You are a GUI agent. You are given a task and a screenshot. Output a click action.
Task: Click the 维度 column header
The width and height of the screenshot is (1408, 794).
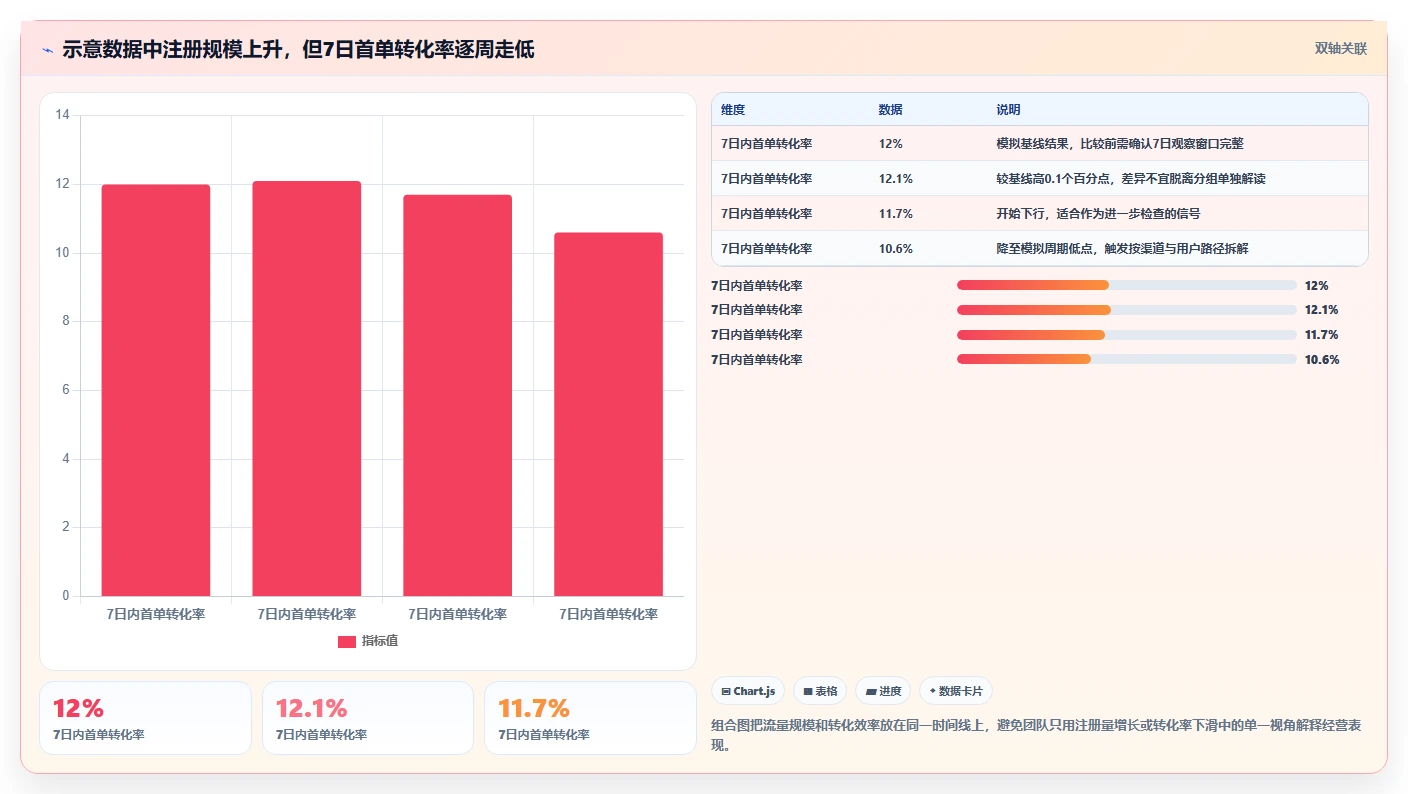(x=733, y=110)
